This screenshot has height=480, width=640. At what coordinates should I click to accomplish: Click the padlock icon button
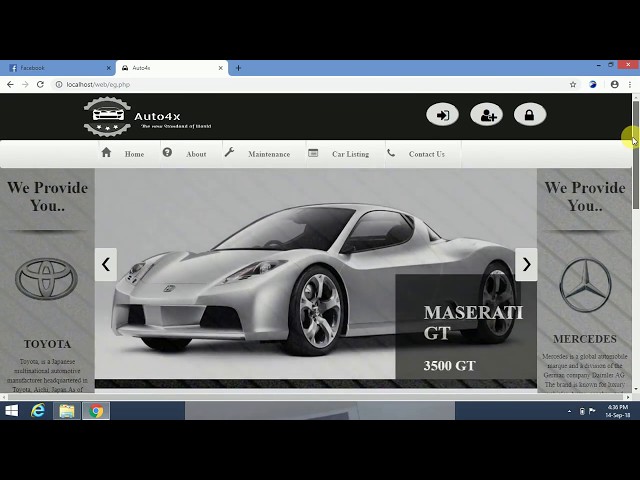(x=530, y=115)
